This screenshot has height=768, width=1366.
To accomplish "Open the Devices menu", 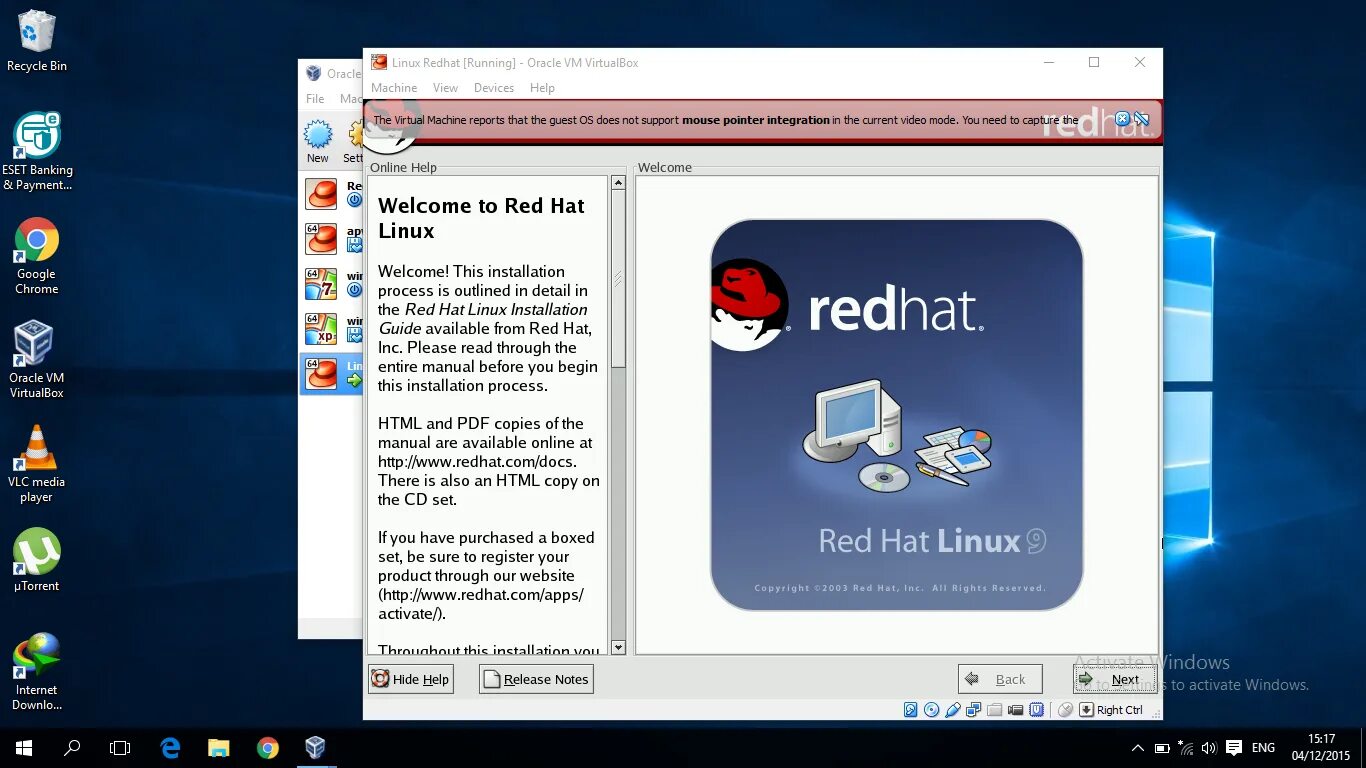I will [494, 88].
